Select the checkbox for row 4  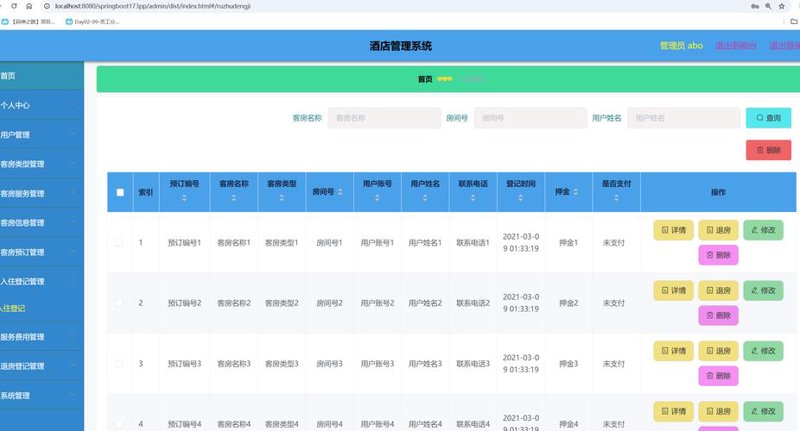click(119, 424)
